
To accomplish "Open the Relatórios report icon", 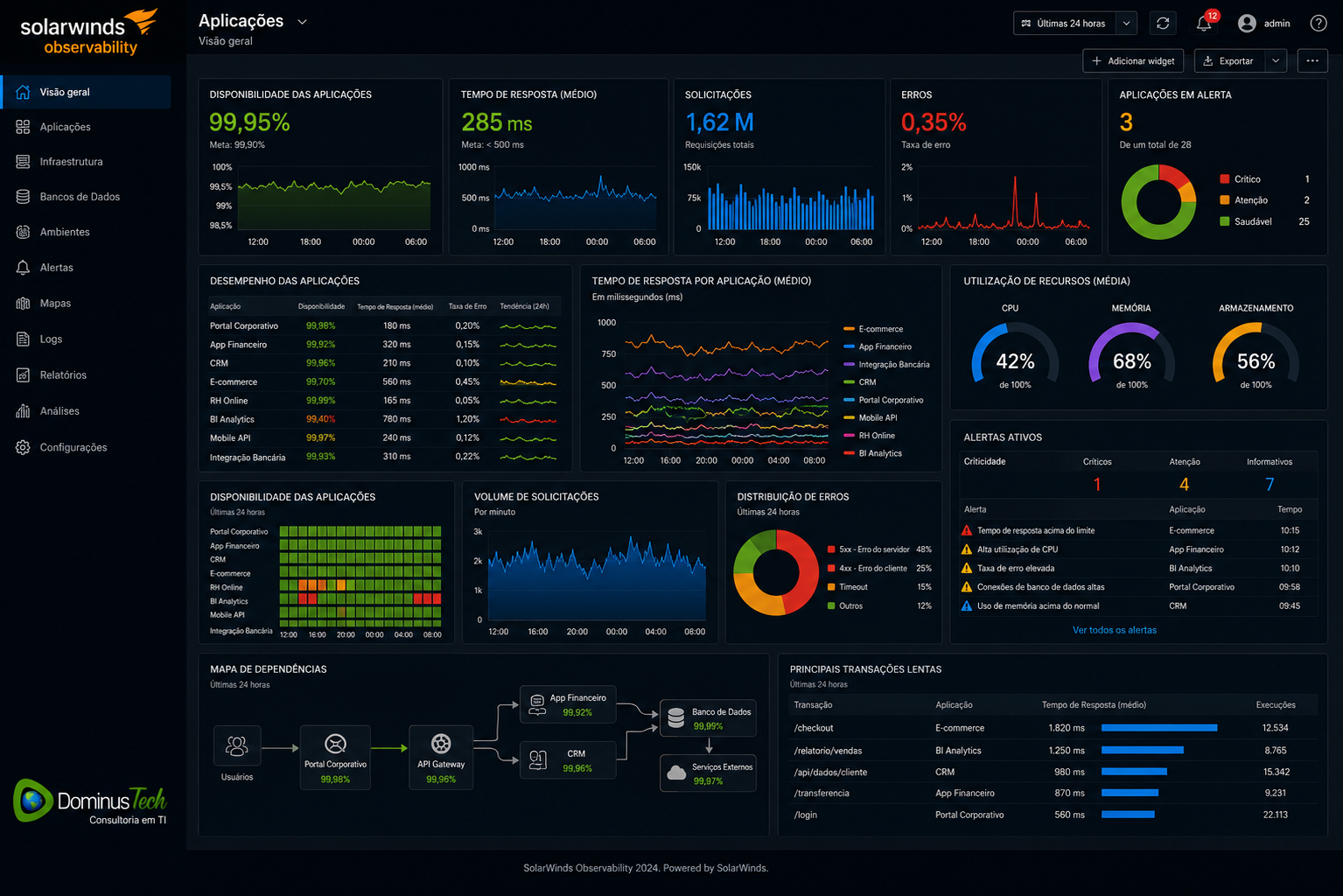I will click(x=23, y=375).
